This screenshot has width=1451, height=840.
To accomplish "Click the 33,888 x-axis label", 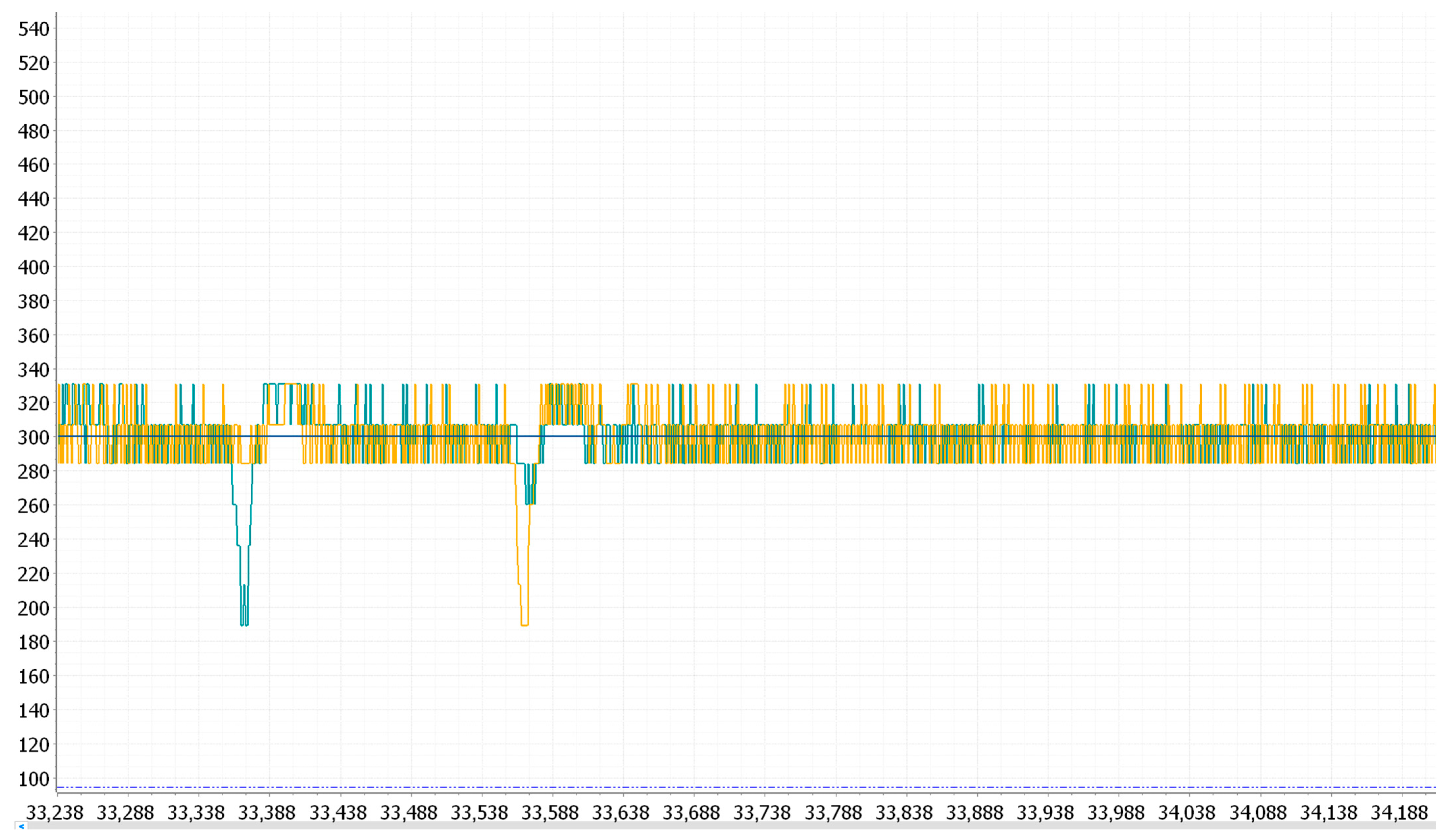I will point(975,812).
